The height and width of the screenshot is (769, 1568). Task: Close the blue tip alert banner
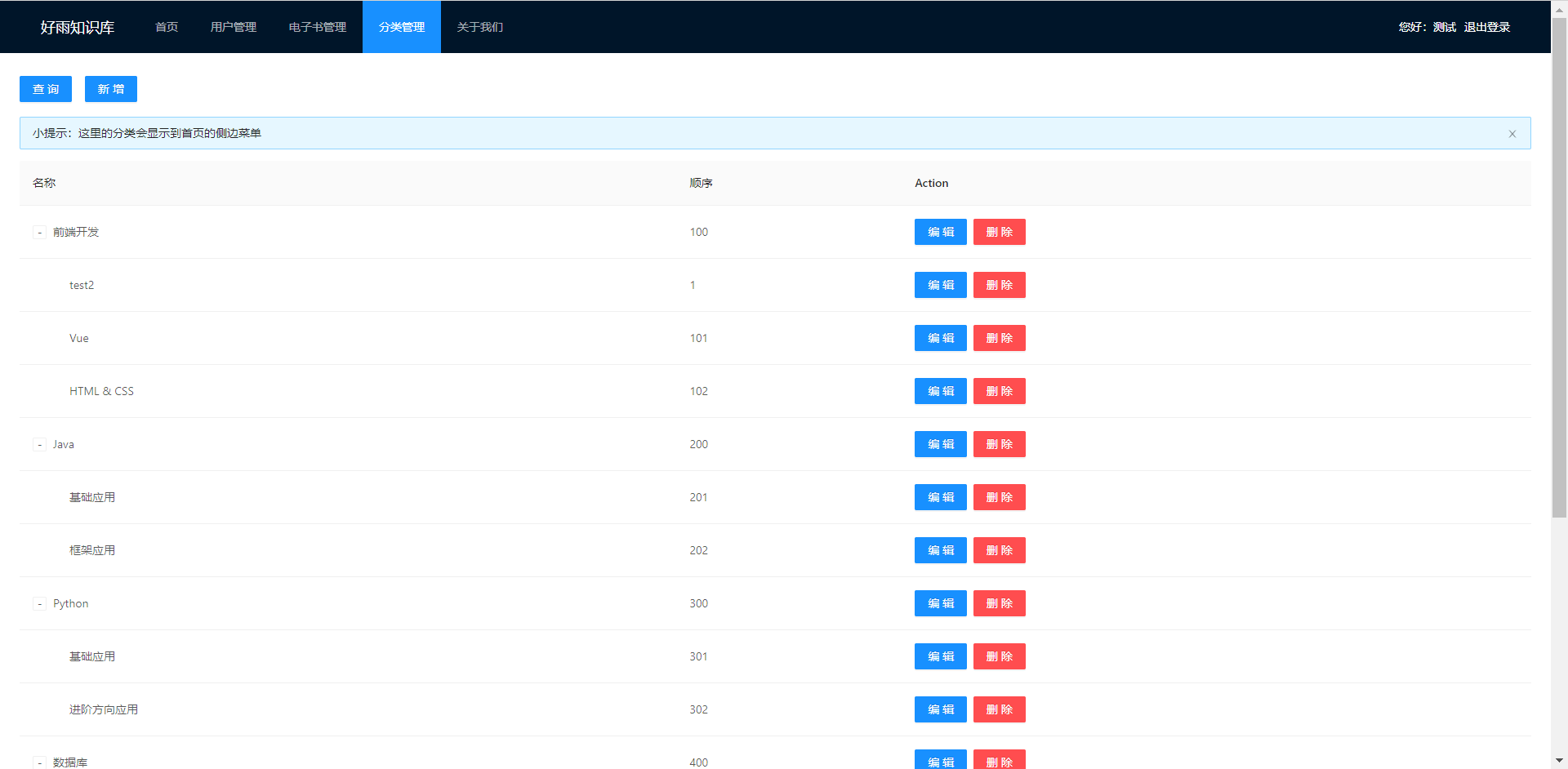[1512, 134]
